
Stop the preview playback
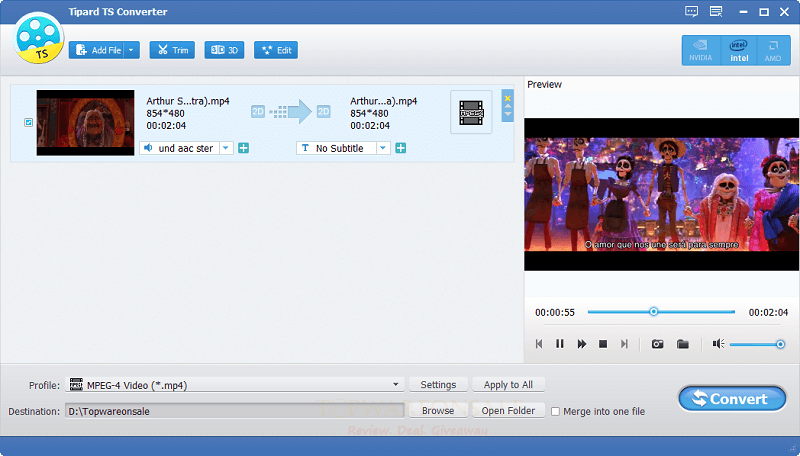click(603, 344)
